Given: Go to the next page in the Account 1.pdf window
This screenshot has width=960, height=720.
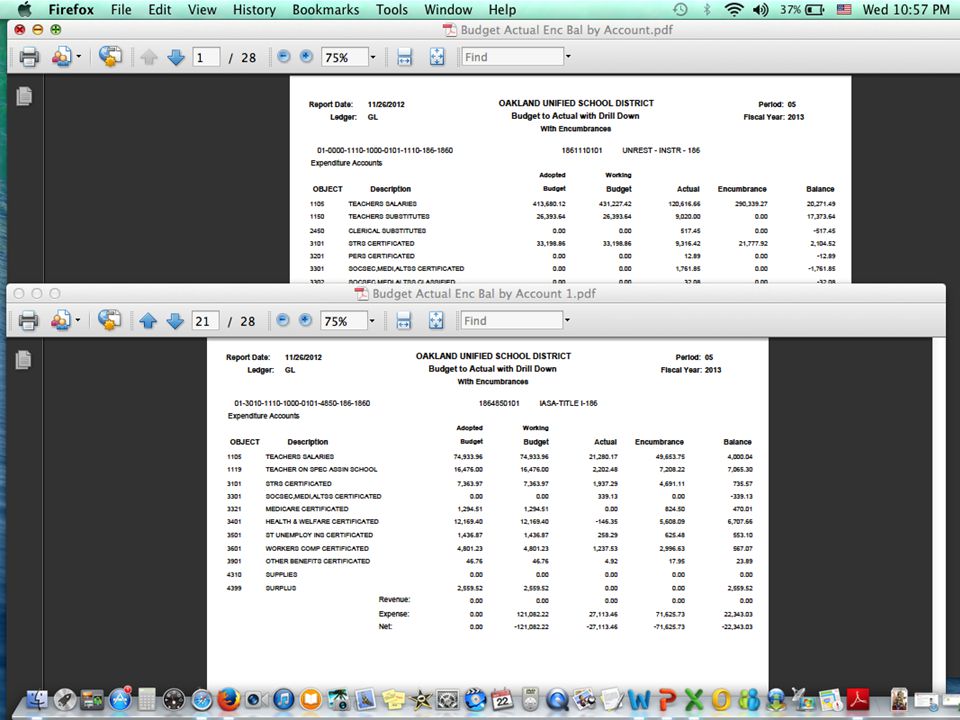Looking at the screenshot, I should [175, 321].
